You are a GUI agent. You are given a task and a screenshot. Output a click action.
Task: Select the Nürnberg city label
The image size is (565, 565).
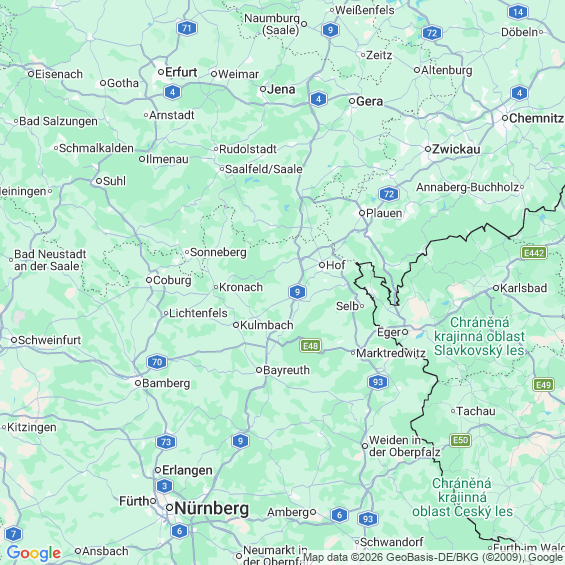tap(212, 509)
